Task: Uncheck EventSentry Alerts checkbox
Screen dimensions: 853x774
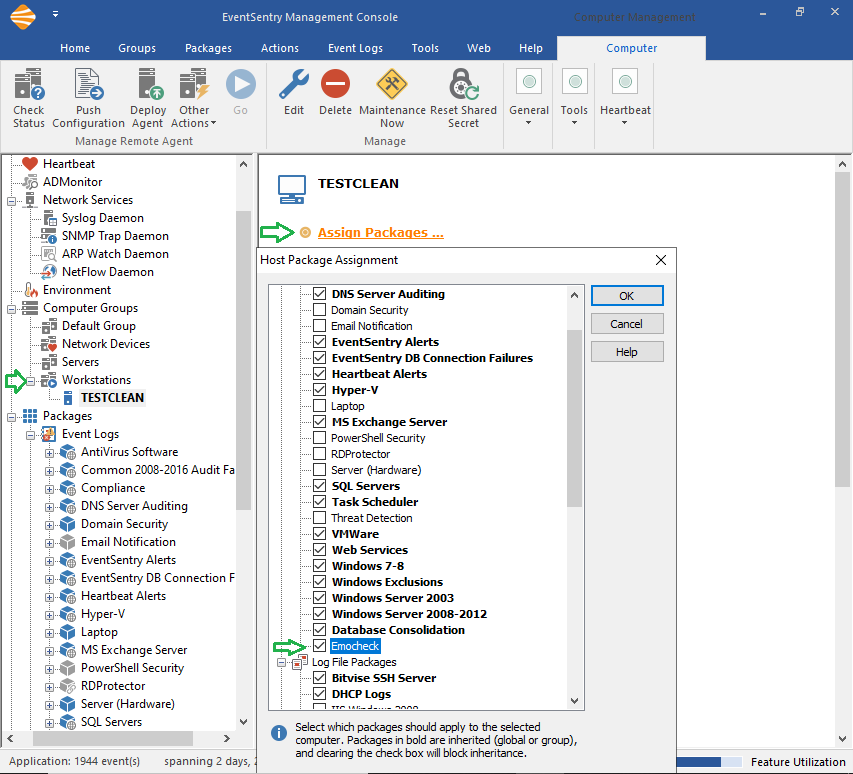Action: click(x=319, y=342)
